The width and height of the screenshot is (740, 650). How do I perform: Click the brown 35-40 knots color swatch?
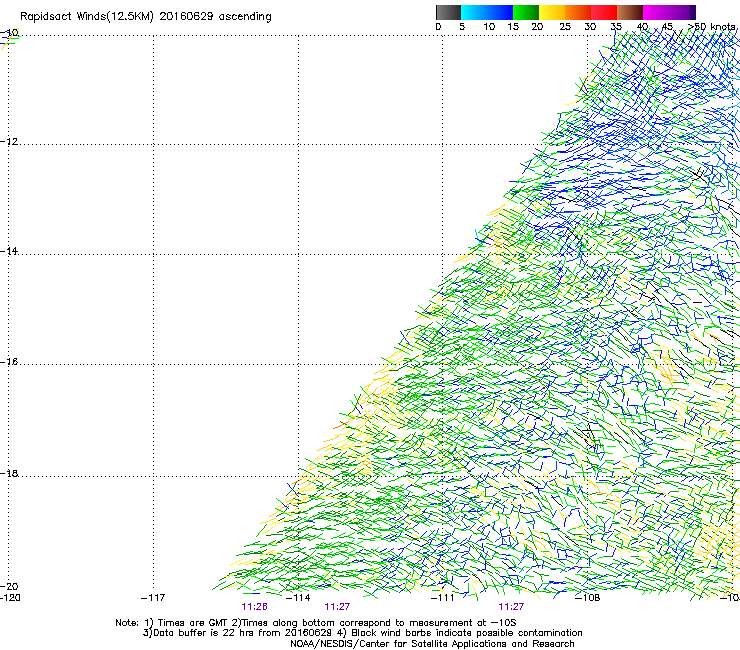pyautogui.click(x=630, y=12)
